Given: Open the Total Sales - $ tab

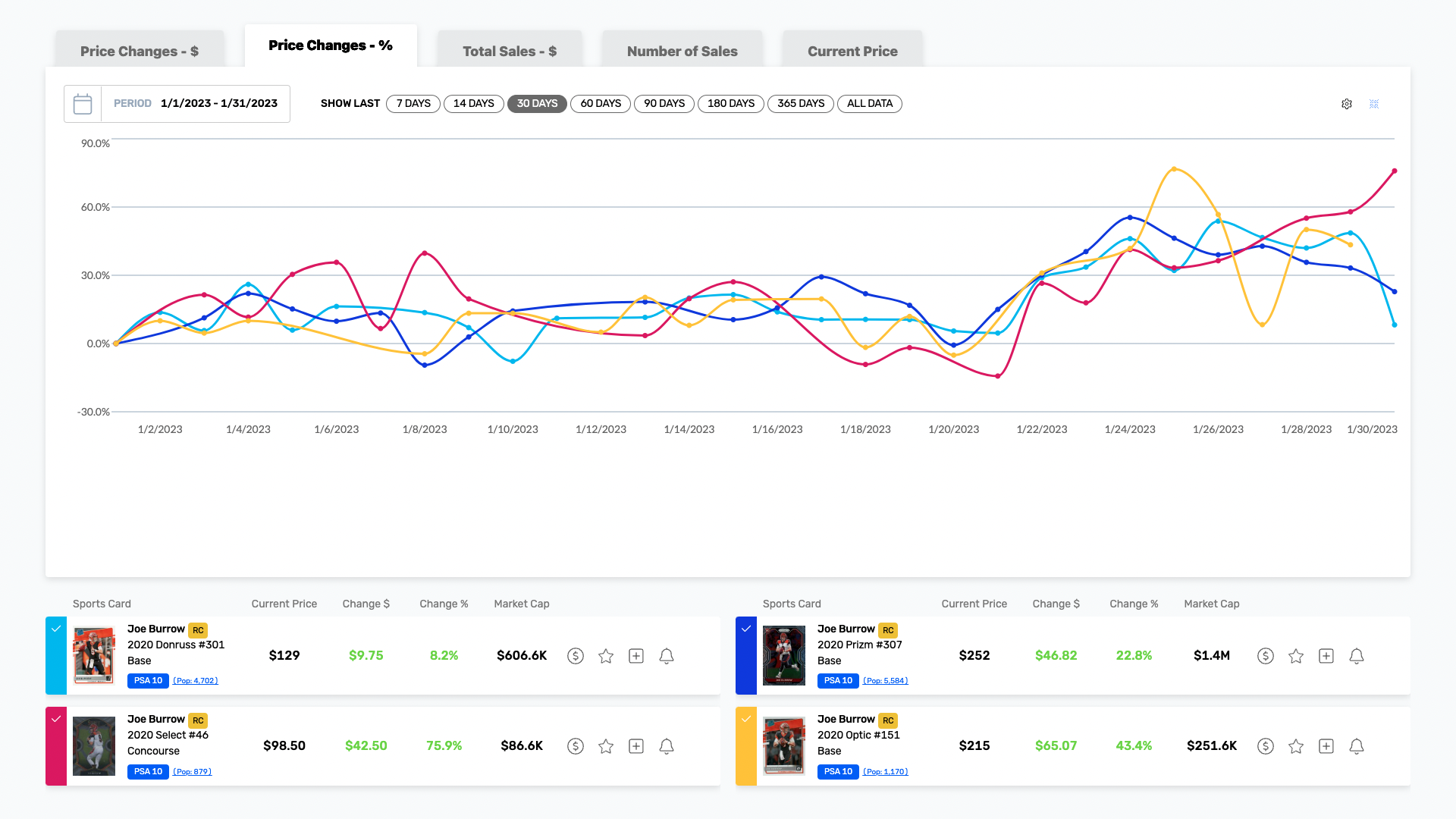Looking at the screenshot, I should [510, 51].
